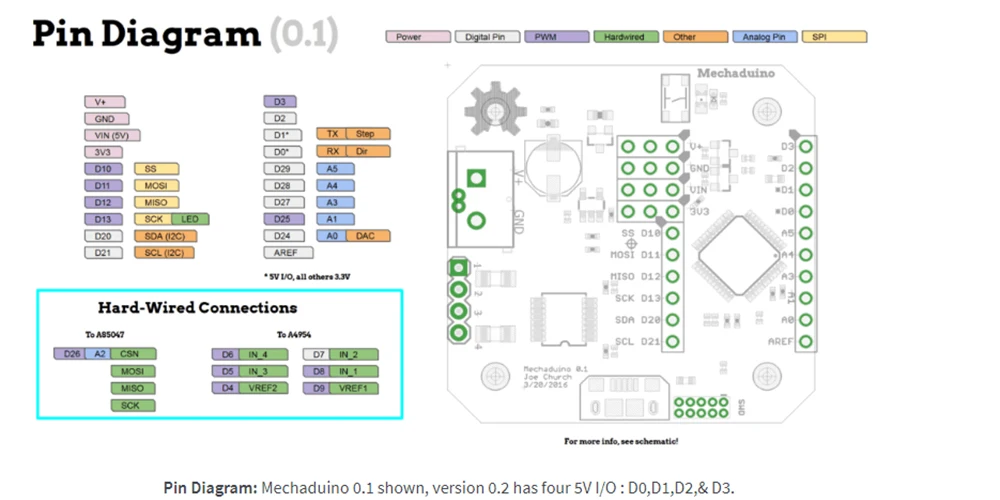
Task: Click the yellow SCK label beside D13
Action: [153, 219]
